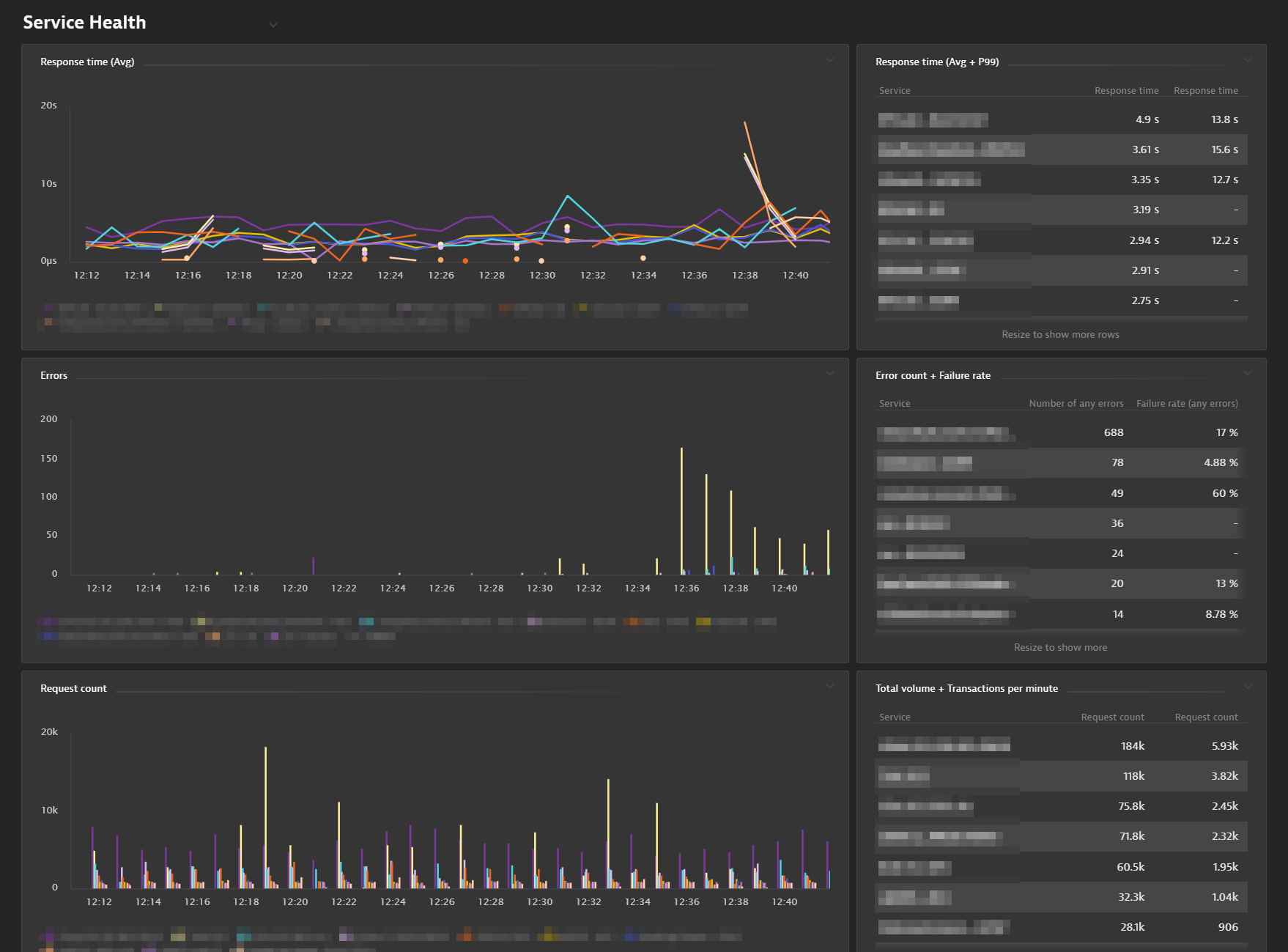This screenshot has width=1288, height=952.
Task: Expand the Total volume + Transactions per minute chevron
Action: tap(1248, 687)
